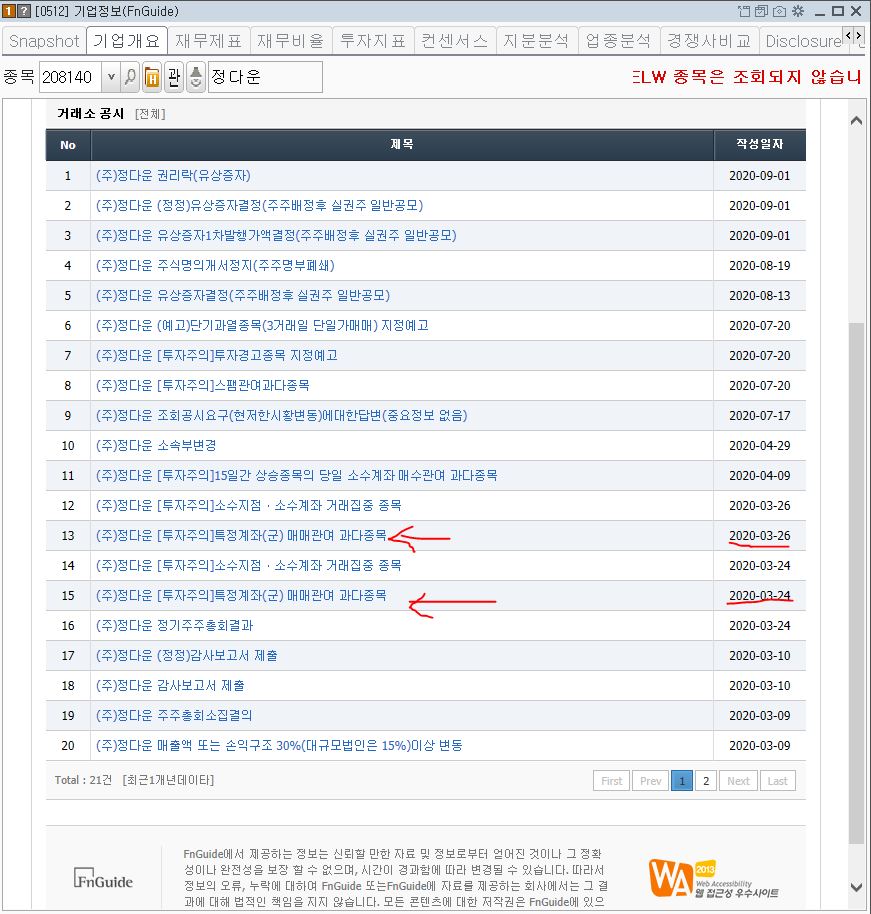Open the 컨센서스 tab
This screenshot has height=914, width=871.
pos(455,41)
